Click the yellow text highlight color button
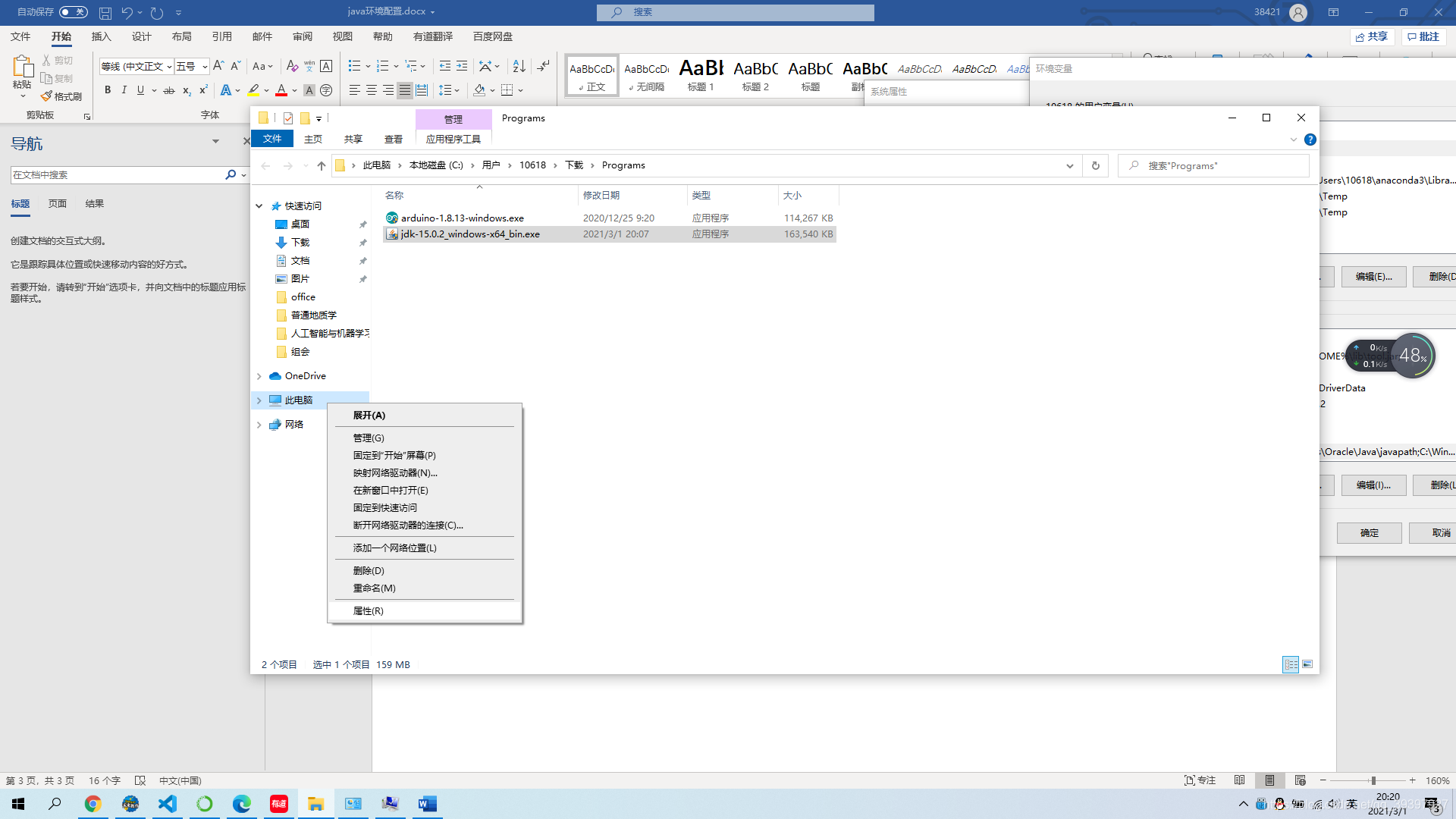 pyautogui.click(x=253, y=90)
